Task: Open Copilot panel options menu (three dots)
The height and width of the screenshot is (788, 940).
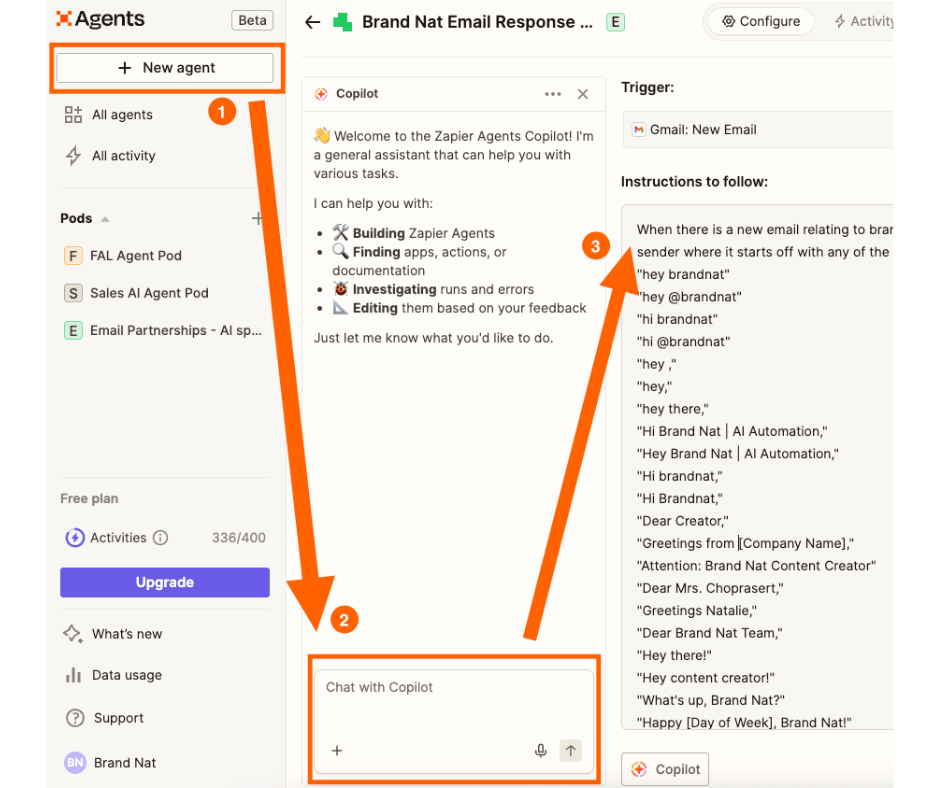Action: coord(553,94)
